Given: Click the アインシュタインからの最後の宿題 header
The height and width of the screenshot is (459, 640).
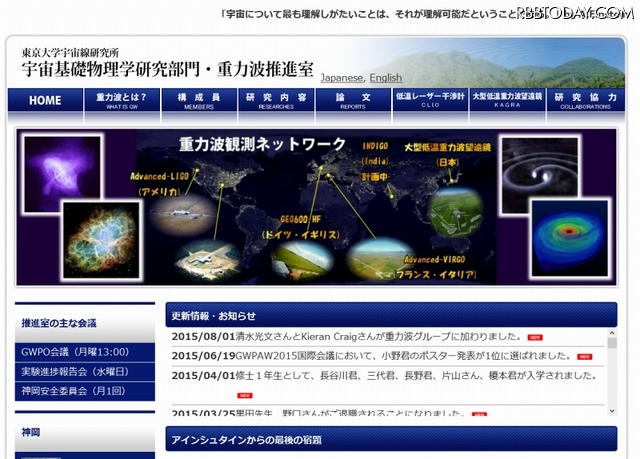Looking at the screenshot, I should tap(391, 439).
